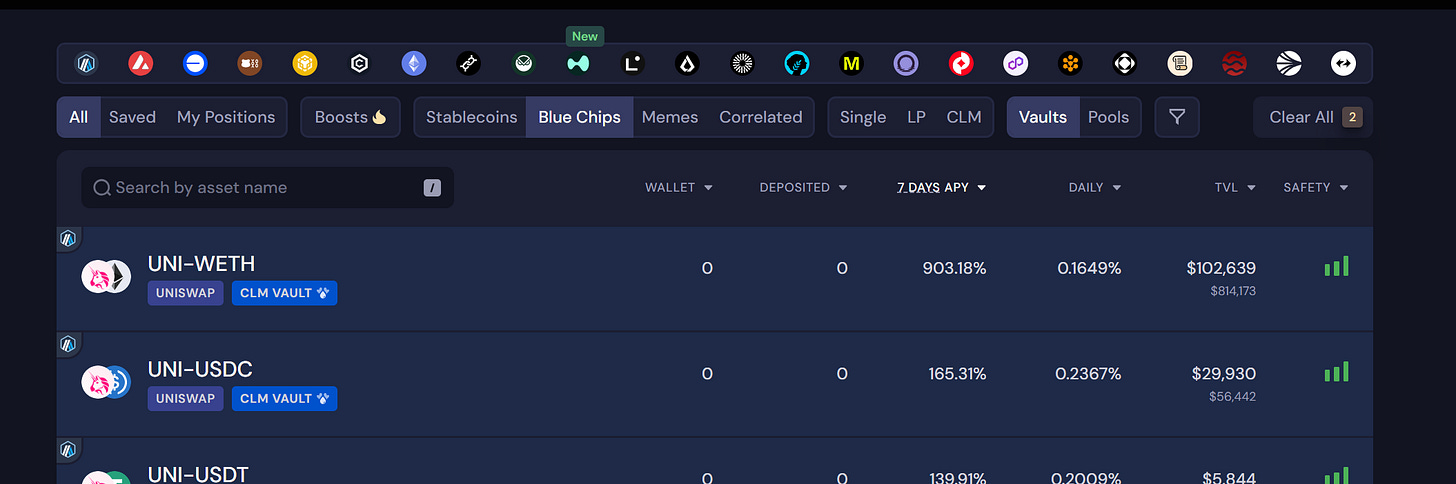1456x484 pixels.
Task: Toggle the LP vault type filter
Action: coord(916,117)
